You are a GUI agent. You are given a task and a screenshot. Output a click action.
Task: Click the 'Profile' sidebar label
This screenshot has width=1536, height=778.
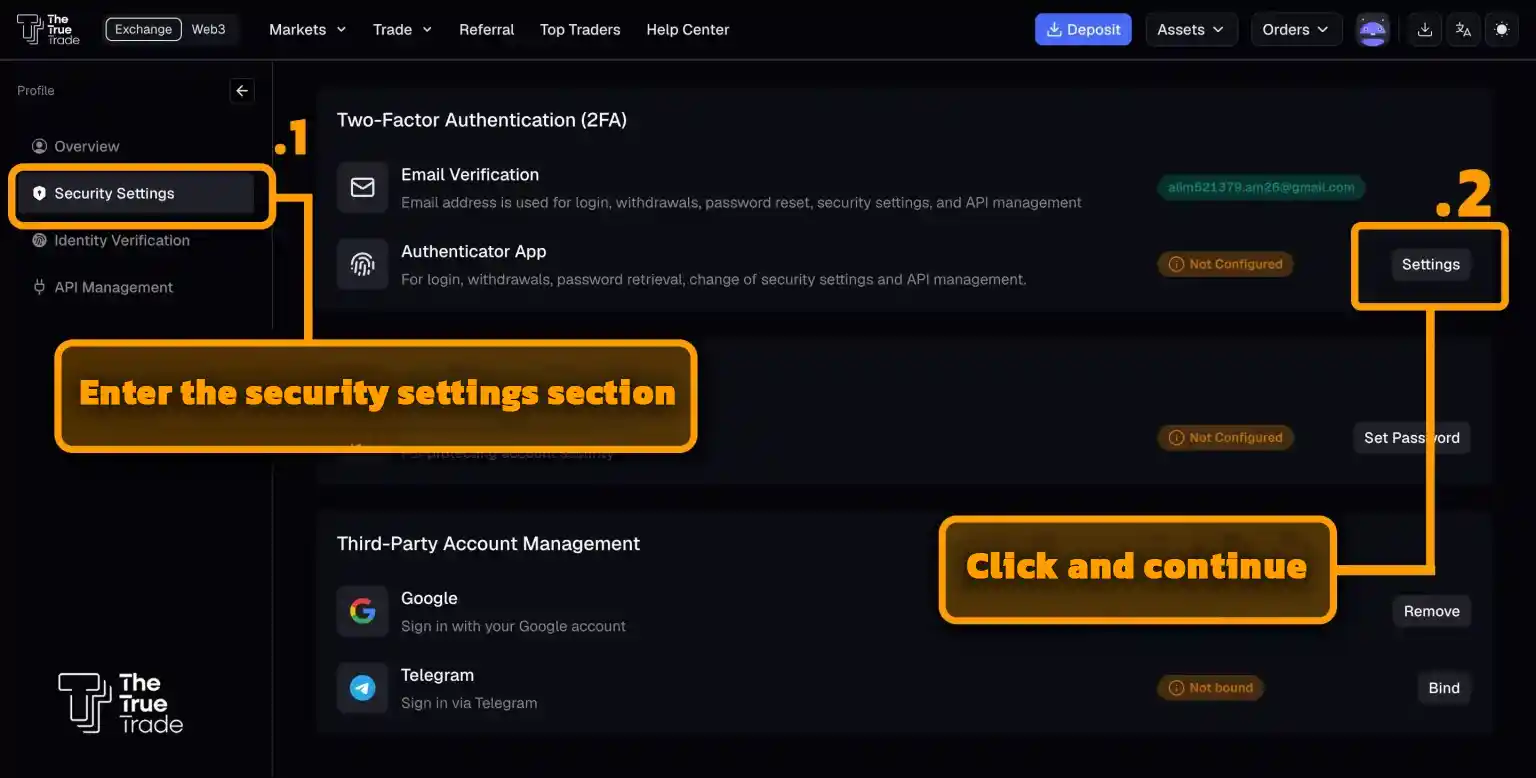pyautogui.click(x=36, y=91)
